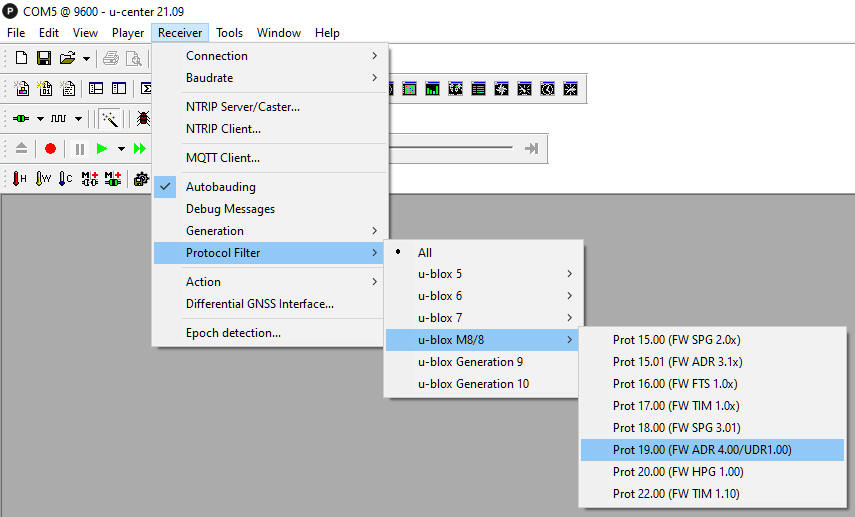Click the red thermometer H hotstart icon
855x517 pixels.
pos(20,178)
